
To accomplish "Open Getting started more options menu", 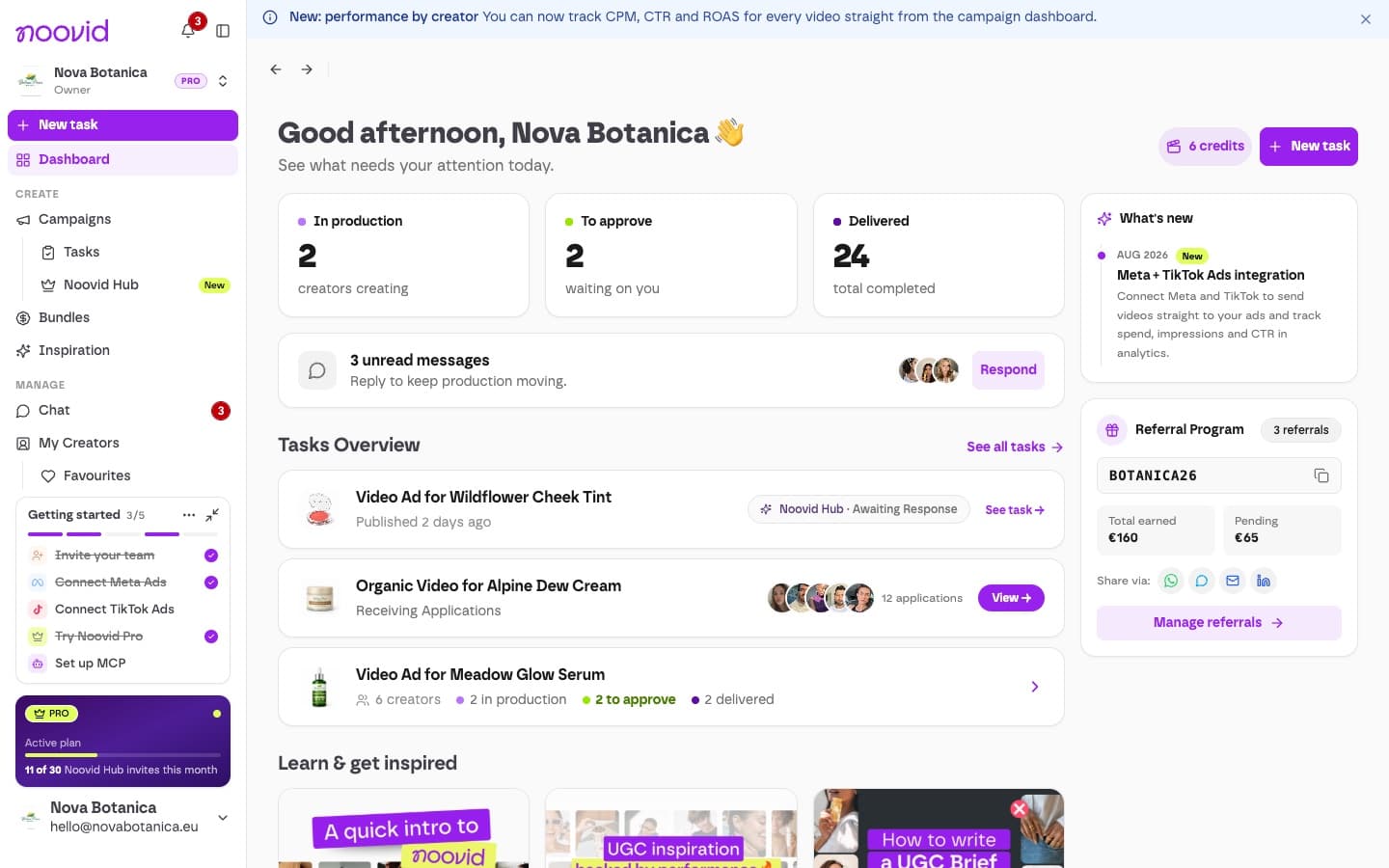I will pos(189,515).
